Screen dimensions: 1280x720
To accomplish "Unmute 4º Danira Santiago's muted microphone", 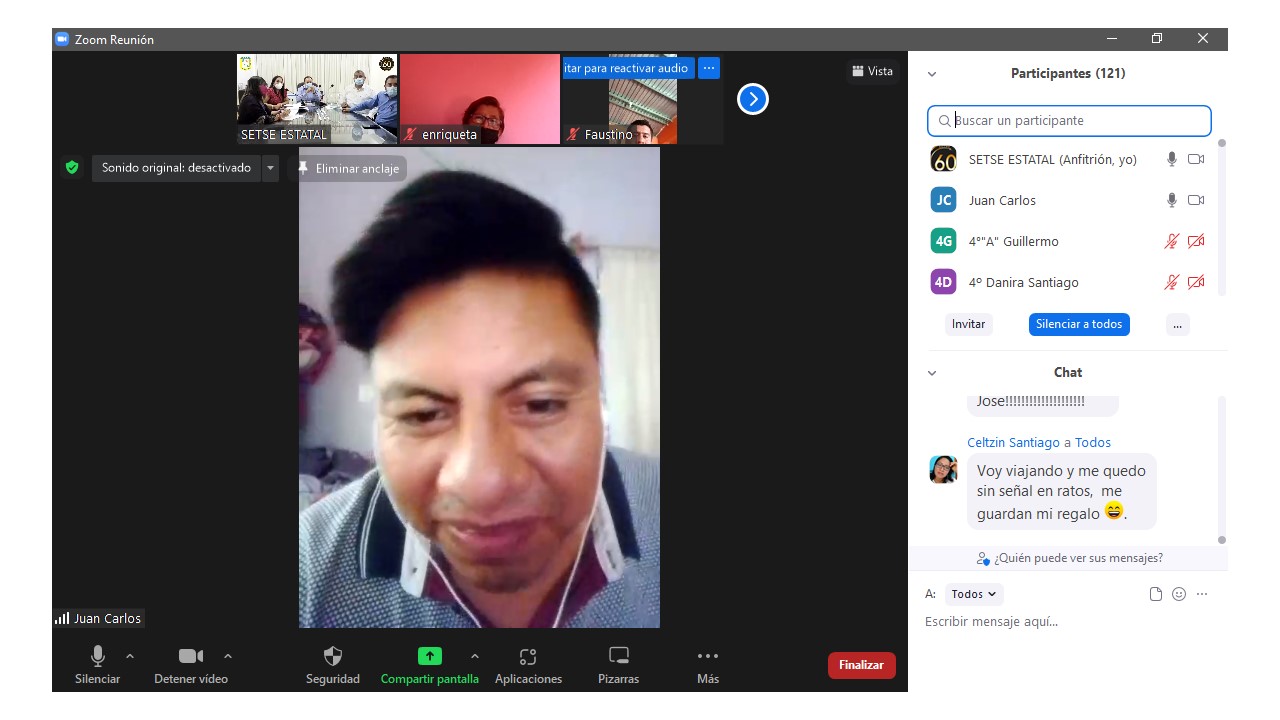I will pyautogui.click(x=1172, y=282).
